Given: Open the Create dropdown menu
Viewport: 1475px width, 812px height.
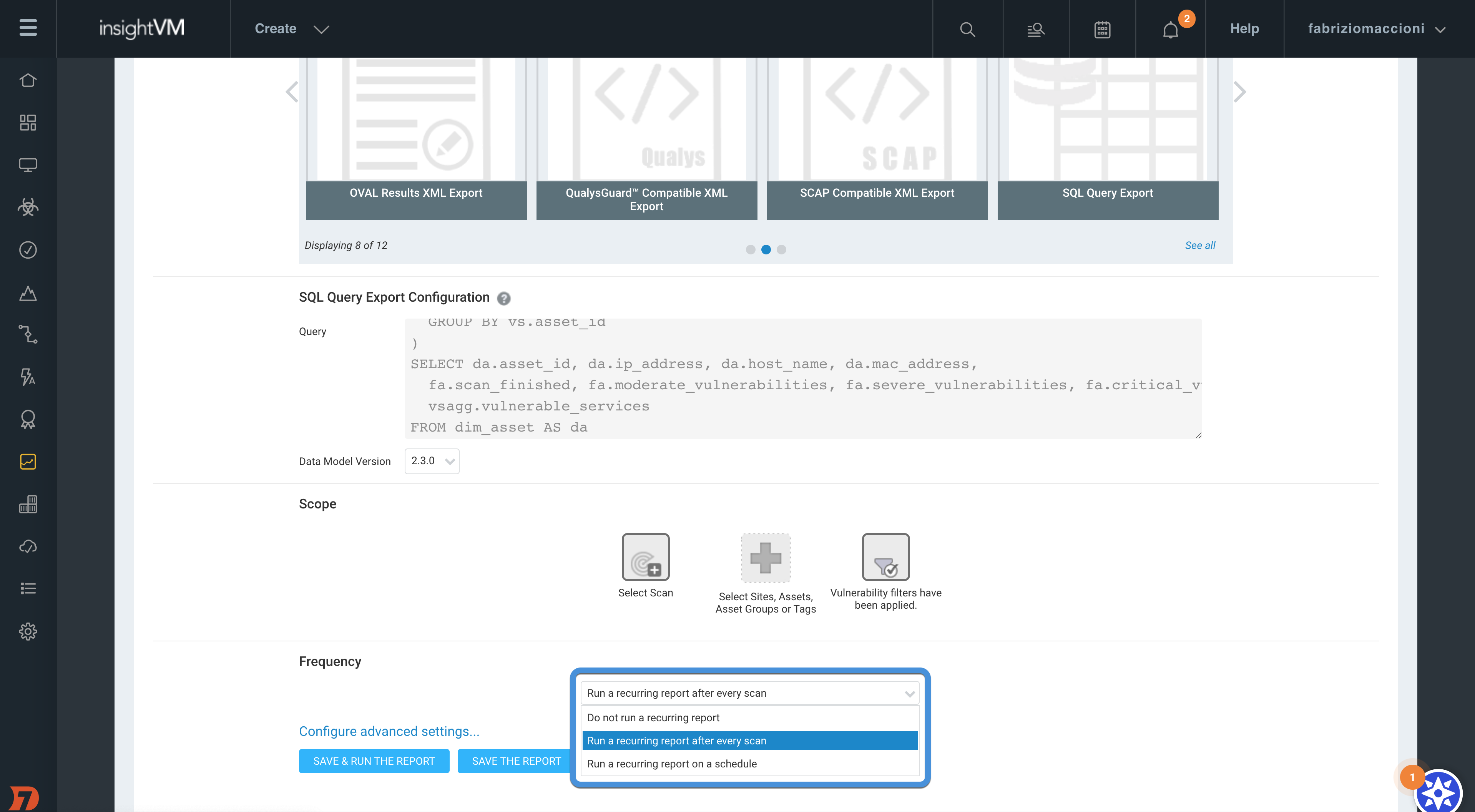Looking at the screenshot, I should point(291,29).
